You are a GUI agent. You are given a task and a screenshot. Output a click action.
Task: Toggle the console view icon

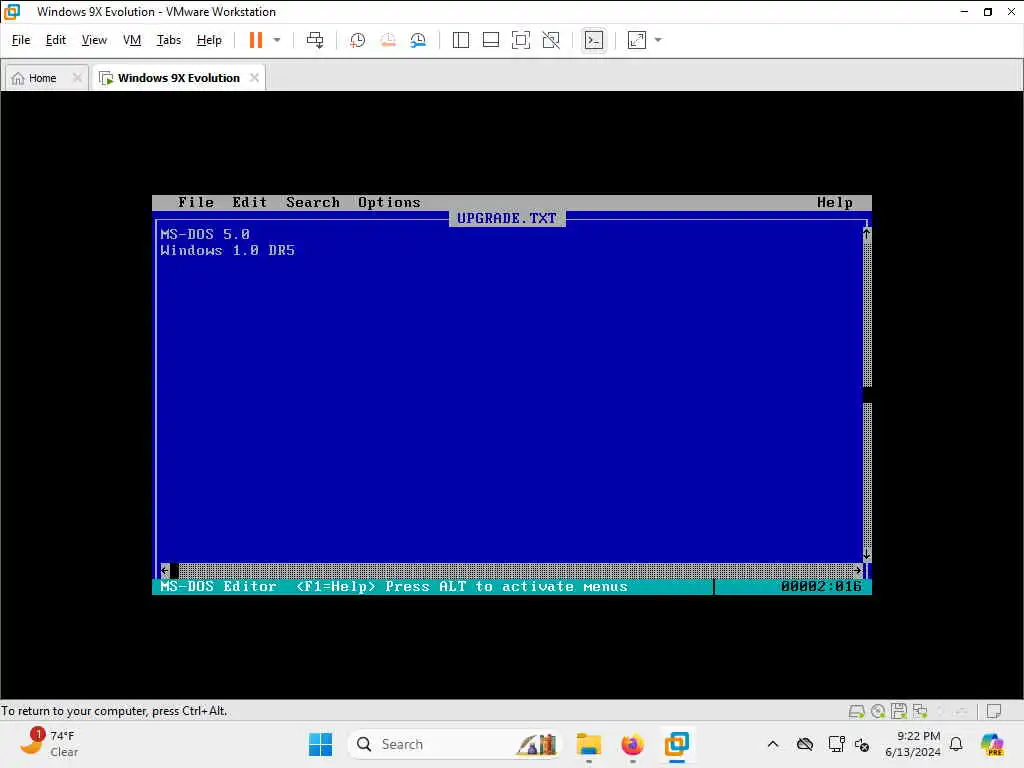[594, 40]
